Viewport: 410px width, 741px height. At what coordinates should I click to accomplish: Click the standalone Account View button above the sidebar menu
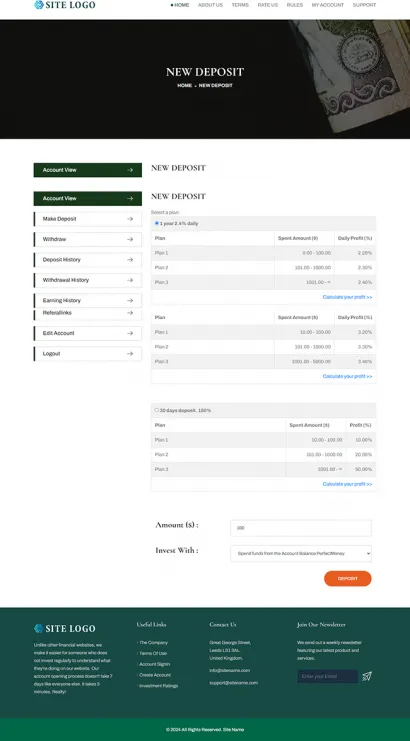87,170
